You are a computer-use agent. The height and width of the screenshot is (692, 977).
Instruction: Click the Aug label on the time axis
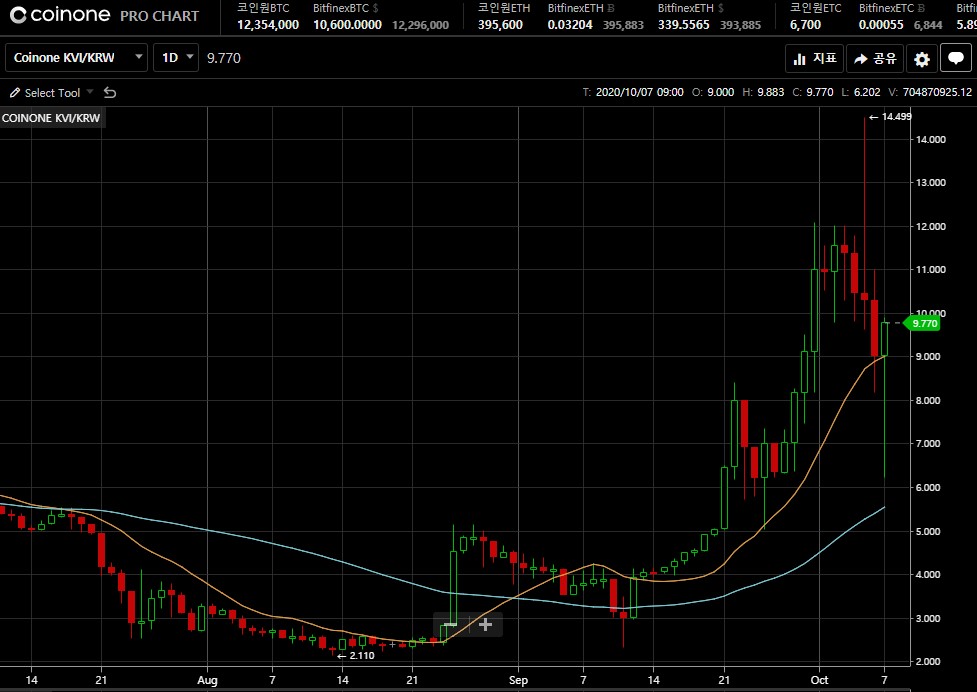pos(207,680)
